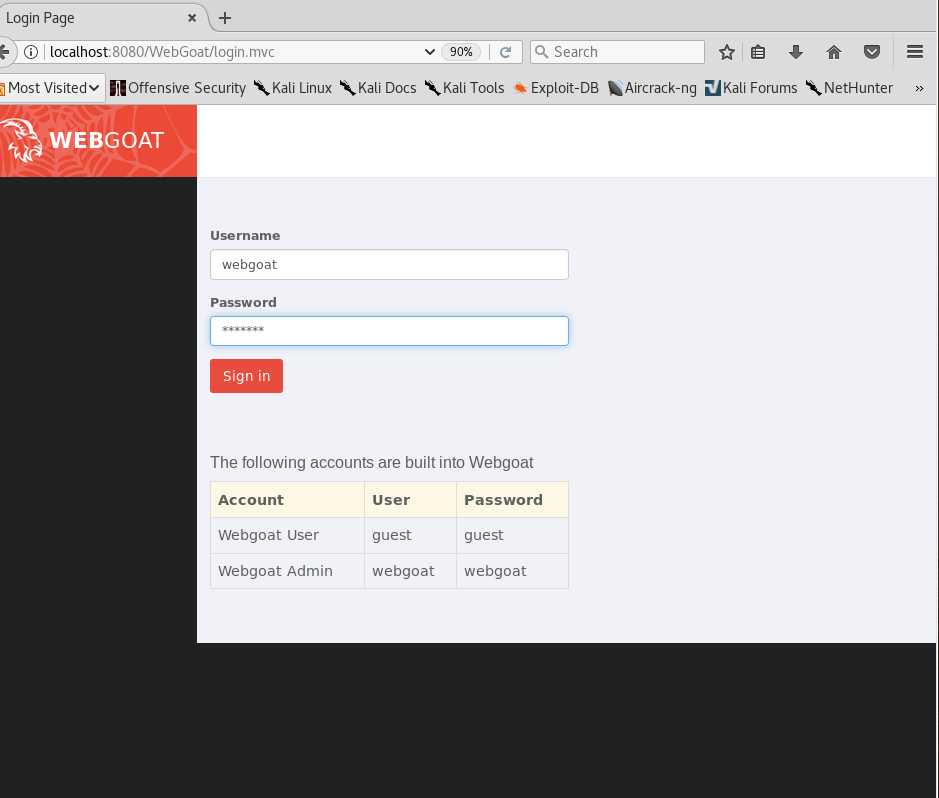939x798 pixels.
Task: Close the Login Page tab
Action: (192, 18)
